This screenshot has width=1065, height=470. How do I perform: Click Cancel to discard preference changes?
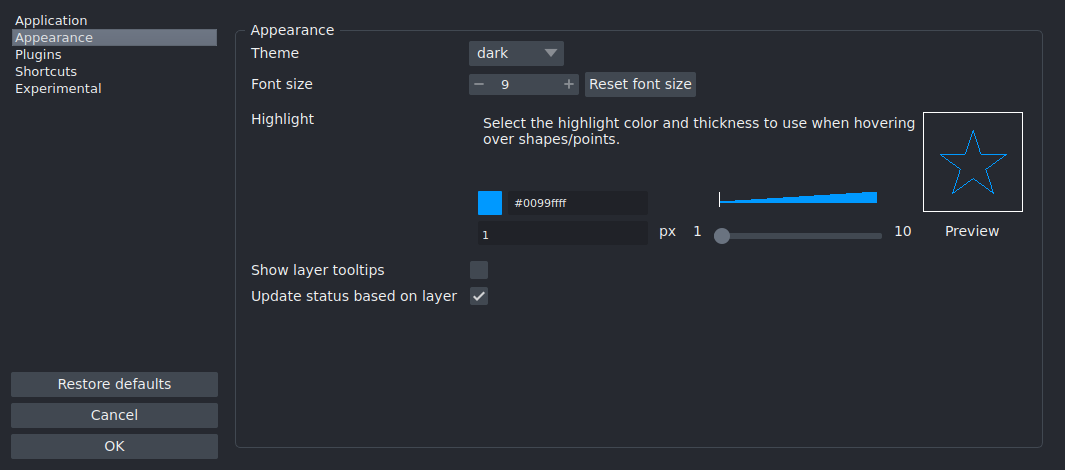pos(114,415)
